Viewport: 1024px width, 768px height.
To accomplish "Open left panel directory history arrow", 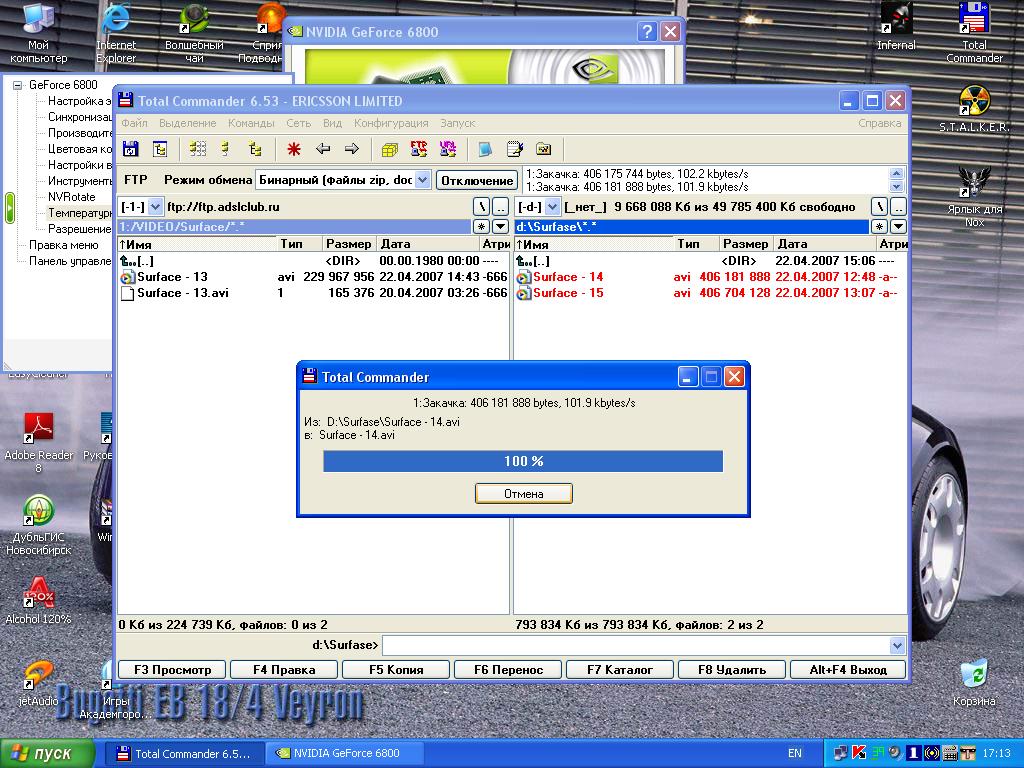I will [x=500, y=227].
